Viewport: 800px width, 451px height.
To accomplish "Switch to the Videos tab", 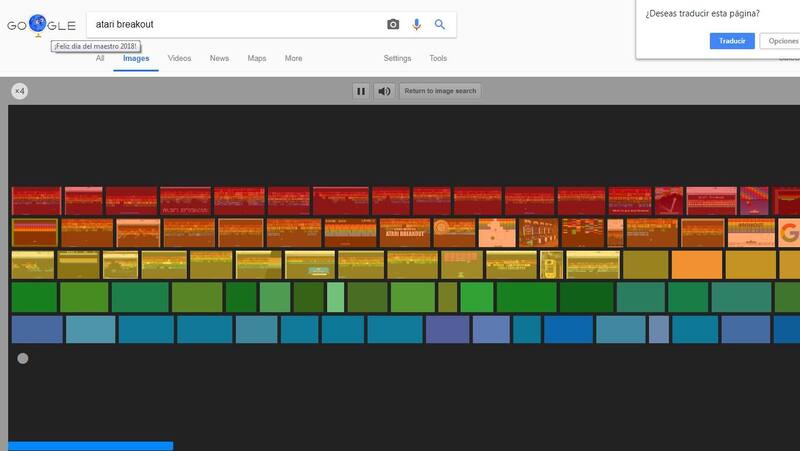I will click(179, 58).
